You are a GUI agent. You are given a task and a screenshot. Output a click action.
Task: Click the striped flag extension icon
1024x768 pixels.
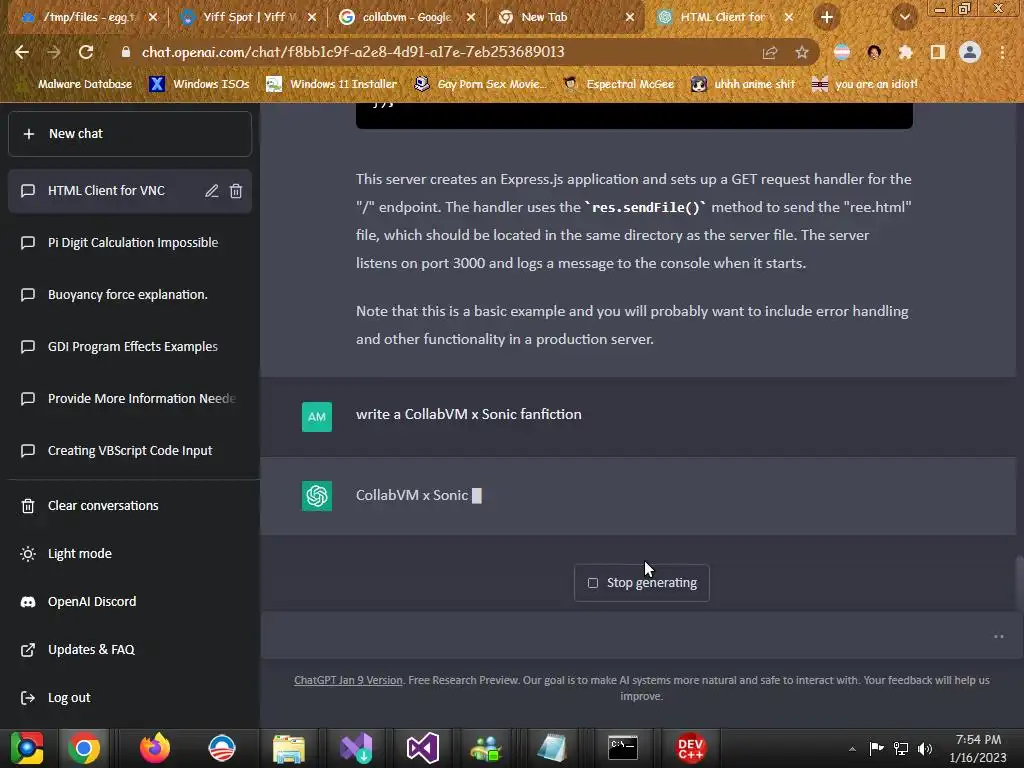[842, 52]
